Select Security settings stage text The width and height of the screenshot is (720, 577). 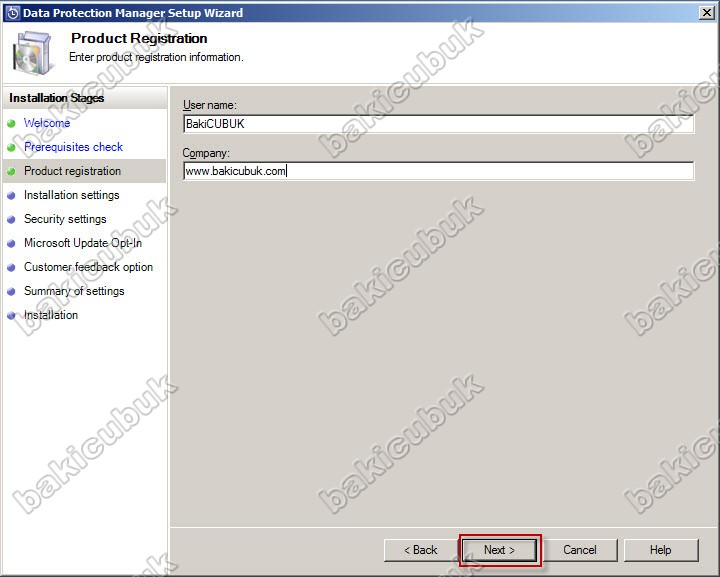tap(65, 219)
